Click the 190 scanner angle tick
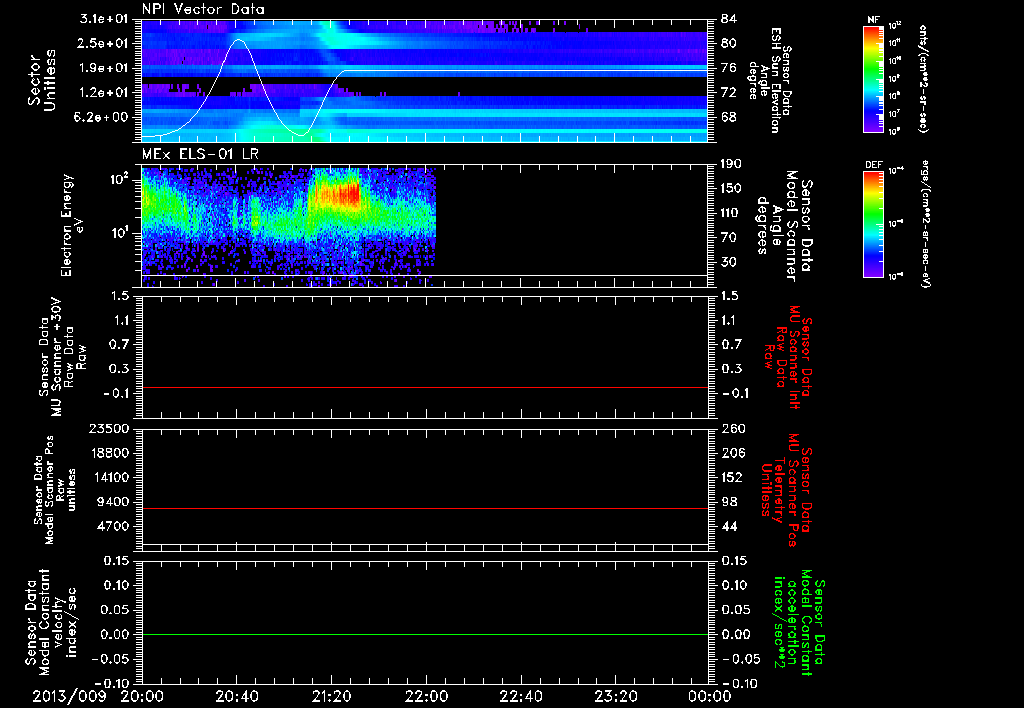This screenshot has width=1024, height=708. click(733, 164)
